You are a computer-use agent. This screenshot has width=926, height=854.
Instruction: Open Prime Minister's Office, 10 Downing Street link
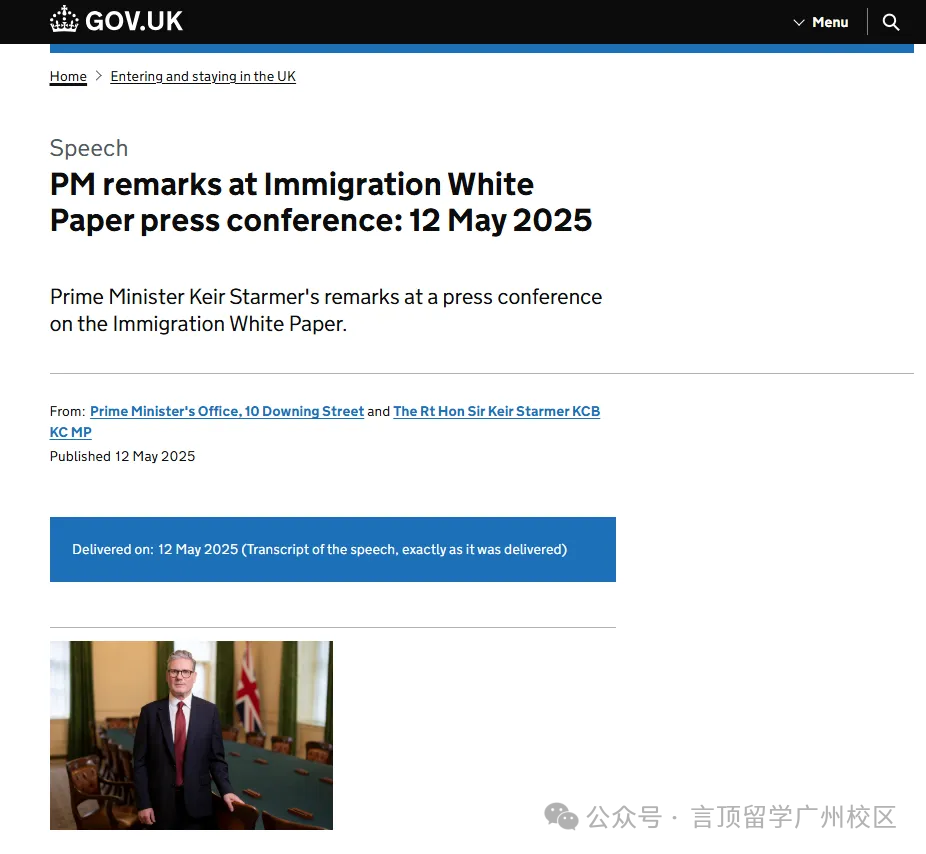227,411
